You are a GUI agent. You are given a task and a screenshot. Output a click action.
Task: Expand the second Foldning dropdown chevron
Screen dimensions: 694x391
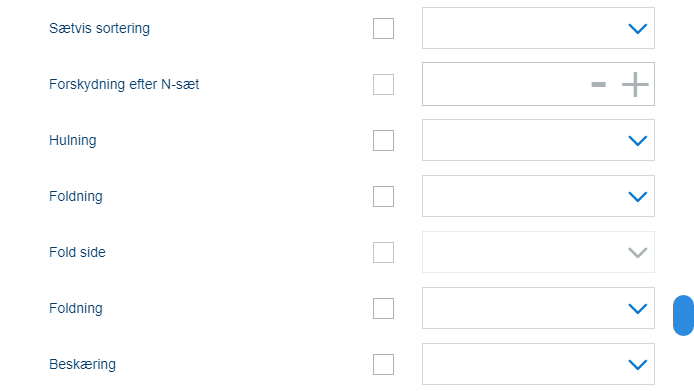pos(638,309)
